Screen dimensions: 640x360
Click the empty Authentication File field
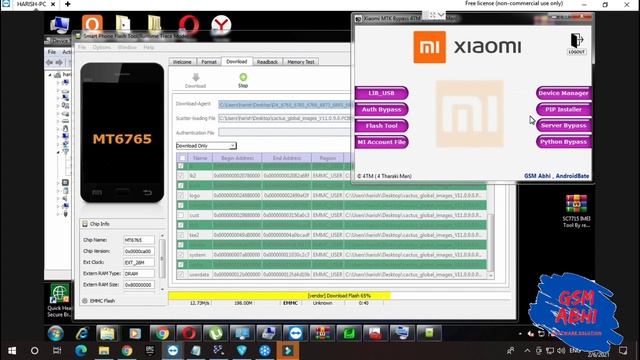tap(285, 132)
